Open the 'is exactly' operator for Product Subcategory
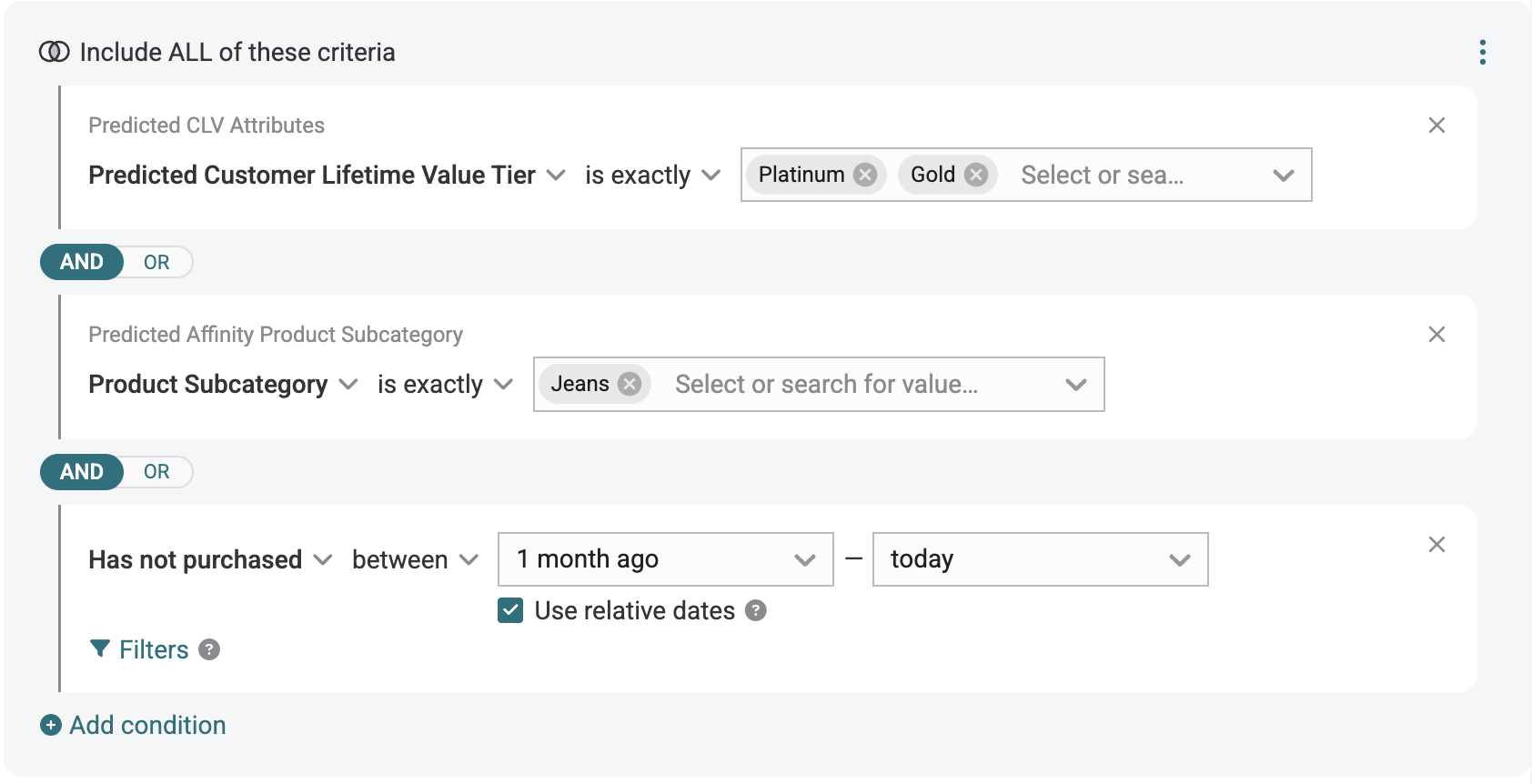 coord(445,384)
